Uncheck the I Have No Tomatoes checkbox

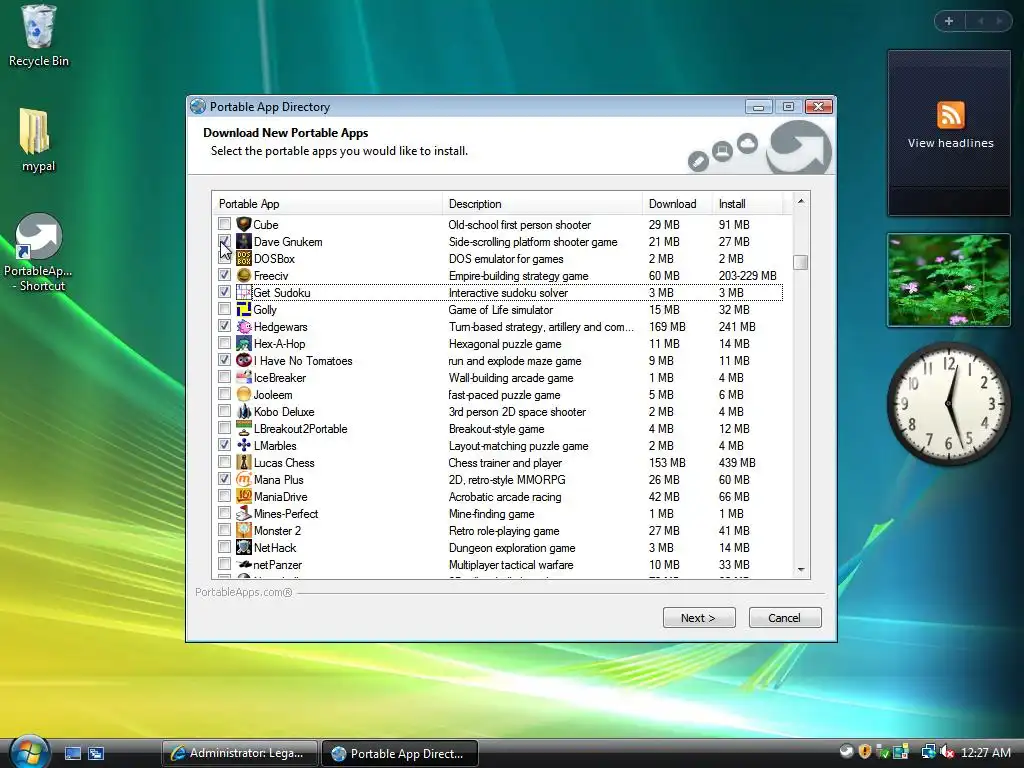(x=224, y=360)
